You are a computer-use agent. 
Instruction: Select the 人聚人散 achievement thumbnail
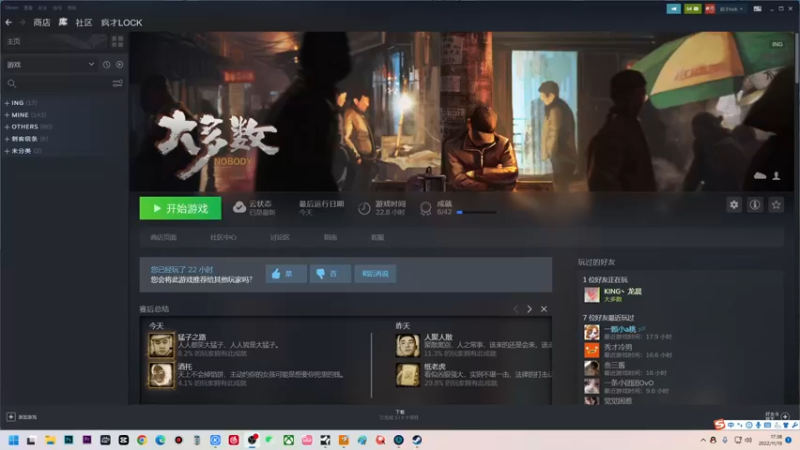(408, 345)
